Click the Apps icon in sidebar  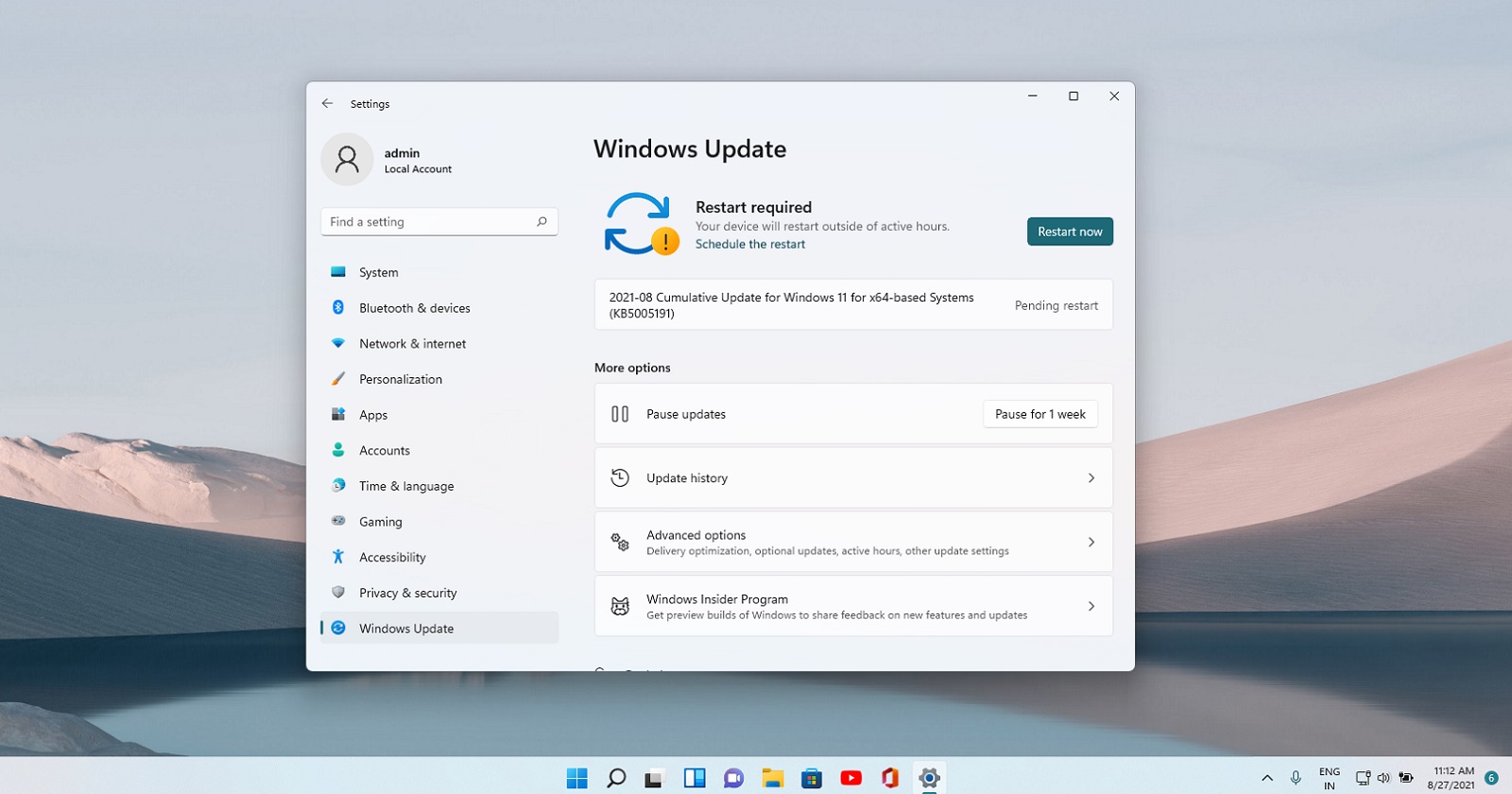pos(338,414)
